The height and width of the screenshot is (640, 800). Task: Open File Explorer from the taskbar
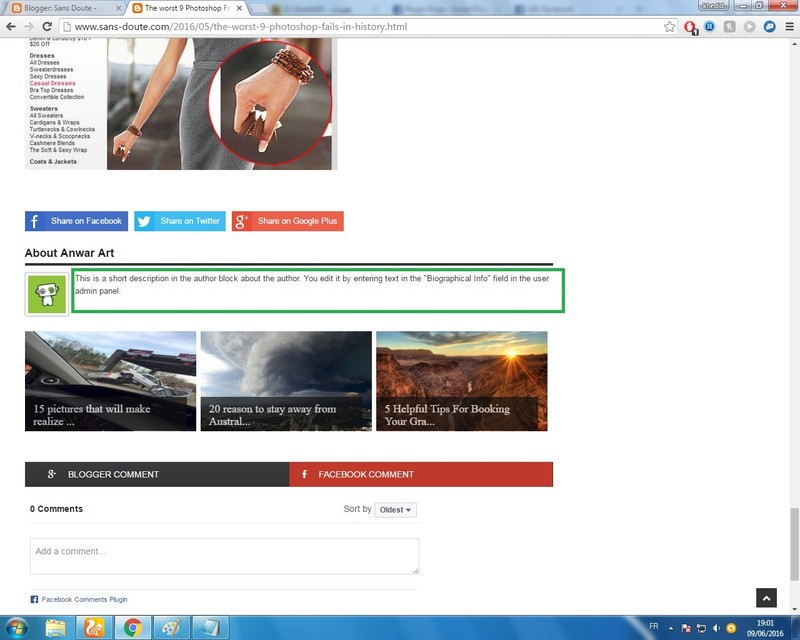pos(55,628)
